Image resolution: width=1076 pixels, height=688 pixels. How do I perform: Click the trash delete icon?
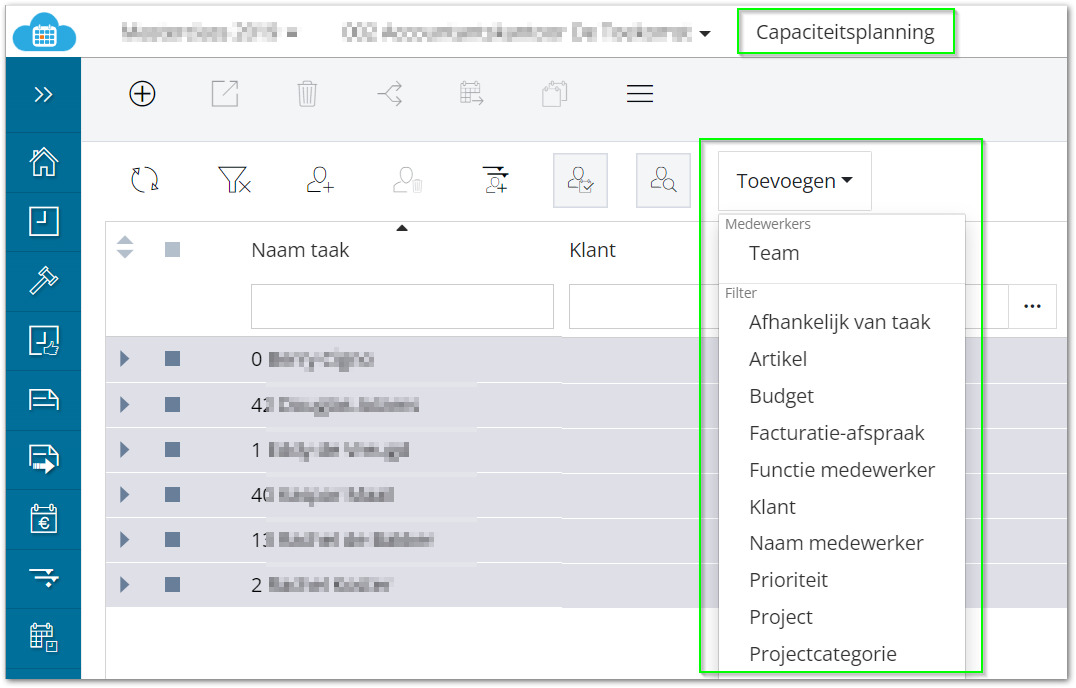[307, 93]
